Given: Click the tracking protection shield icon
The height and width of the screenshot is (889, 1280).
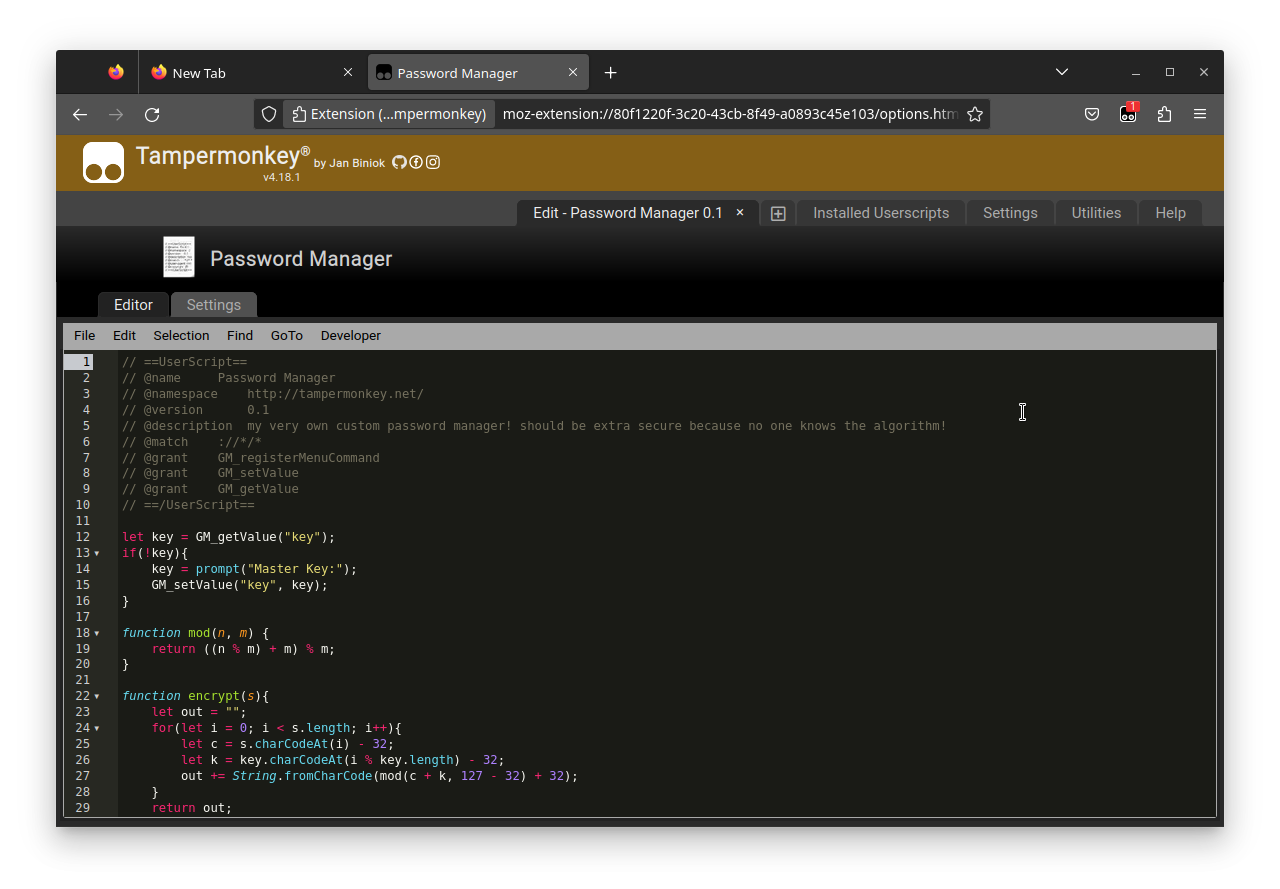Looking at the screenshot, I should tap(268, 114).
